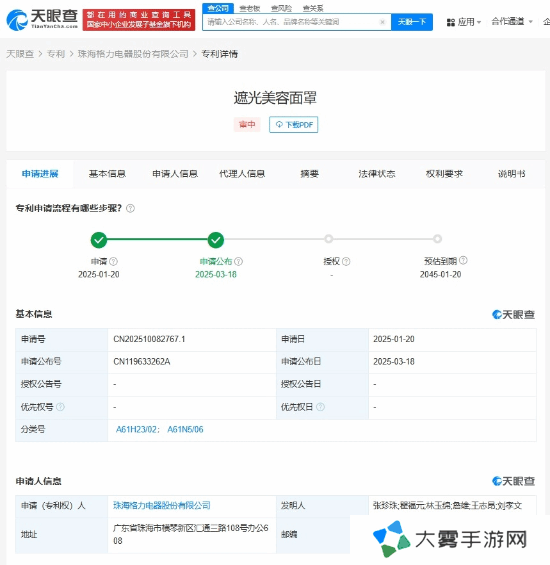Open applicant 珠海格力电器股份有限公司 link
This screenshot has width=550, height=565.
(162, 506)
